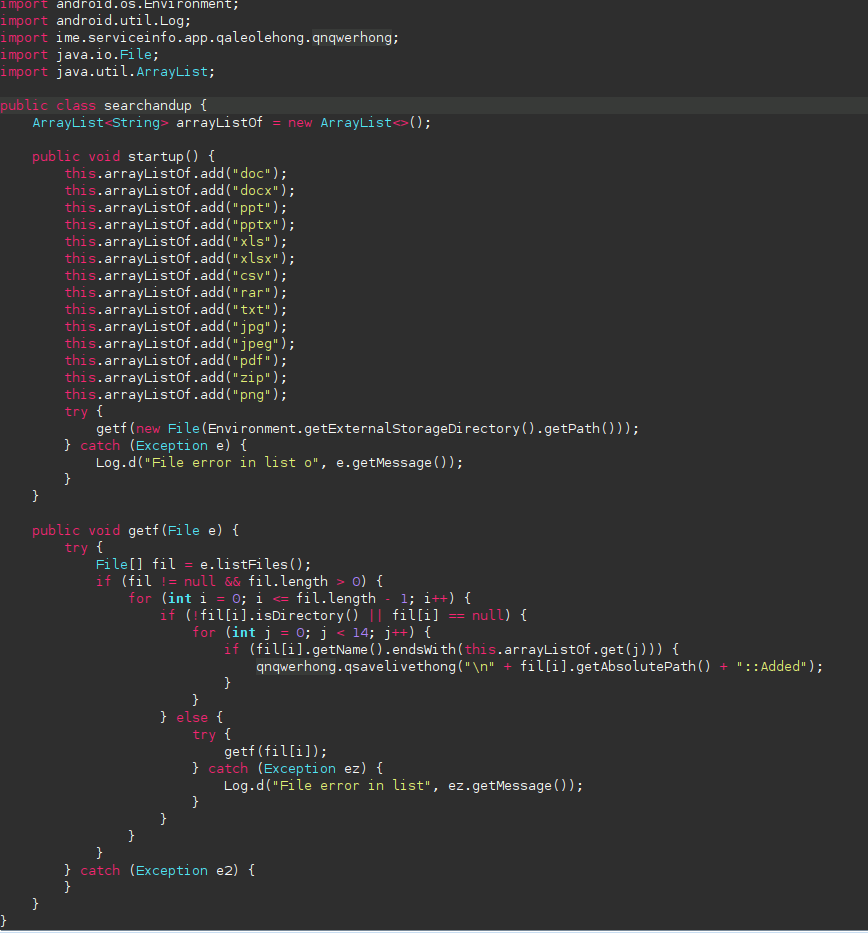The image size is (868, 933).
Task: Click the add("jpeg") line
Action: tap(180, 344)
